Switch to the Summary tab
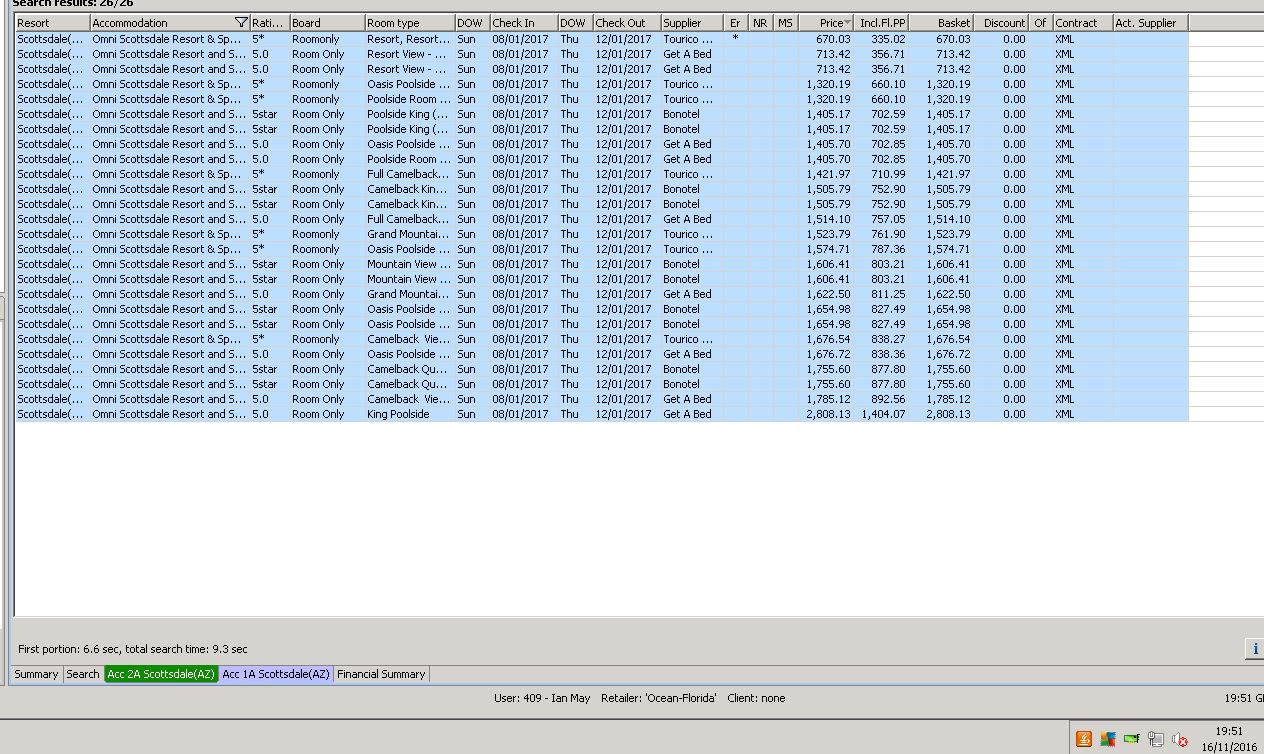 (36, 674)
